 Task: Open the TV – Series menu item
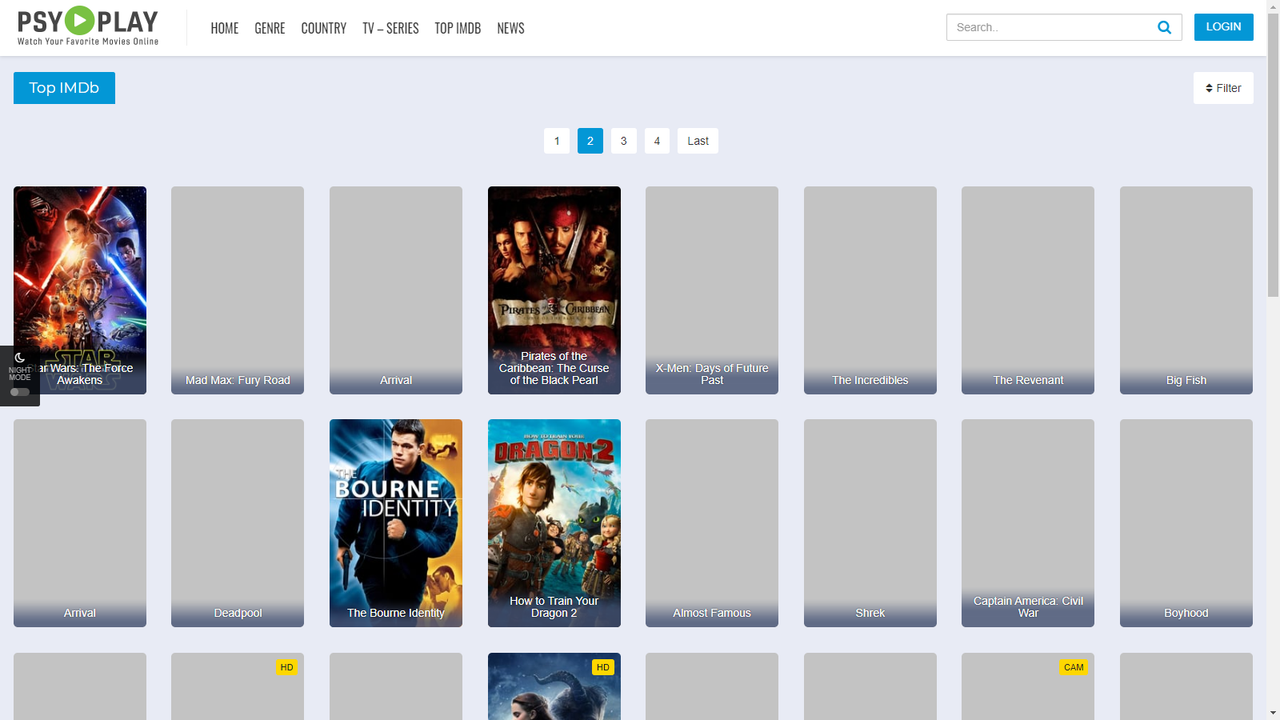point(391,28)
